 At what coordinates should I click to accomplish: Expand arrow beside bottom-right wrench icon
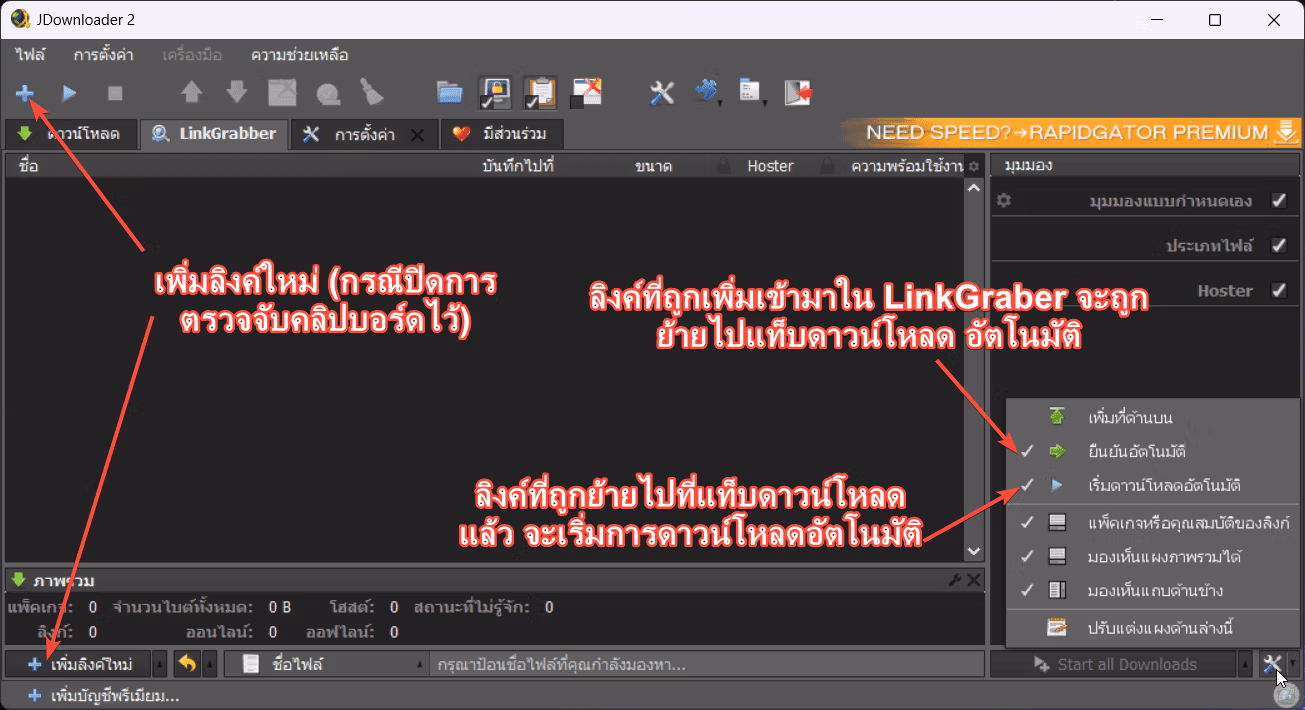tap(1294, 664)
